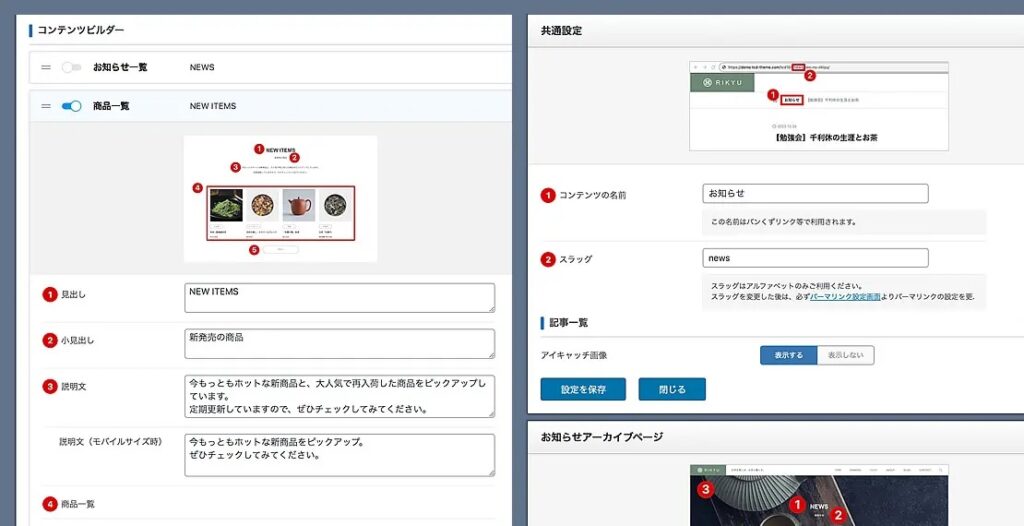The width and height of the screenshot is (1024, 526).
Task: Grab the drag handle of お知らせ一覧 row
Action: tap(46, 67)
